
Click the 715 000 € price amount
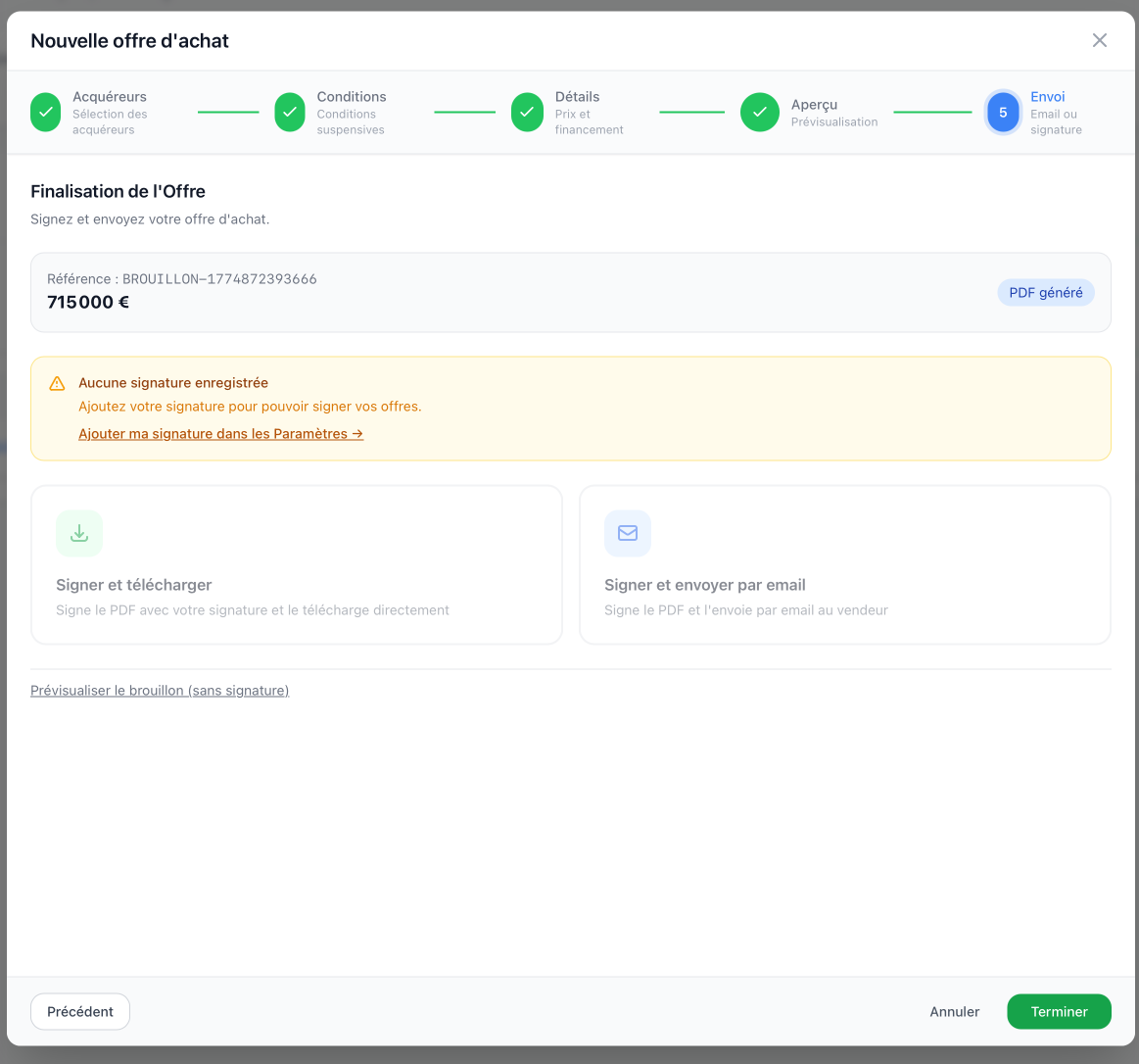pyautogui.click(x=88, y=303)
